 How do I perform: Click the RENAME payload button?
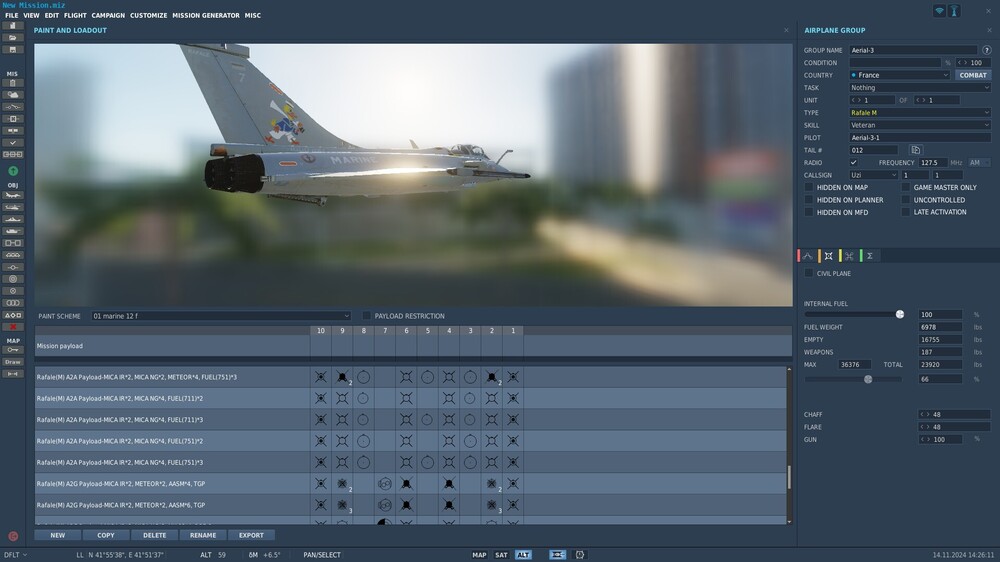pyautogui.click(x=203, y=535)
